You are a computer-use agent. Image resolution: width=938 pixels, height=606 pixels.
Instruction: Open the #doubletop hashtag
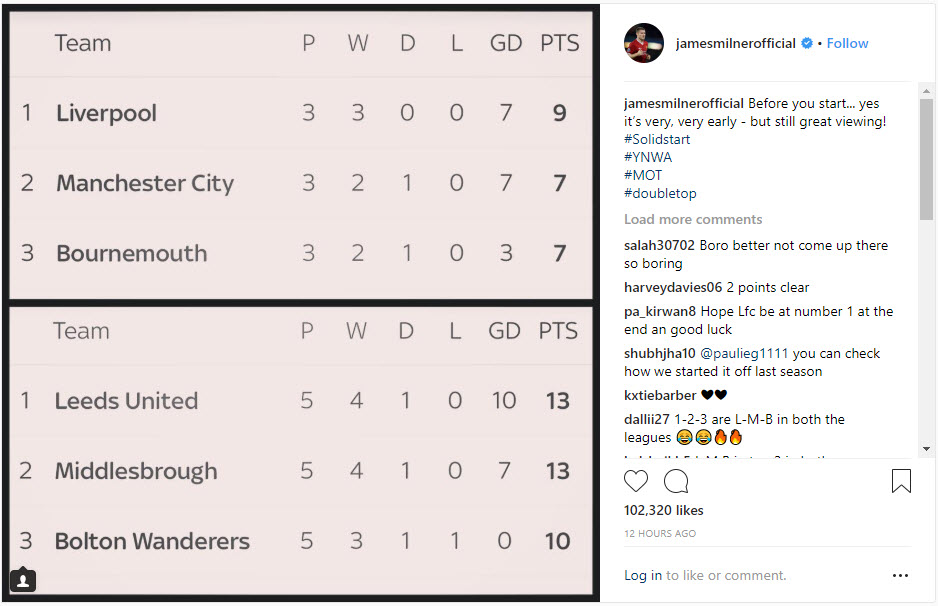coord(660,193)
